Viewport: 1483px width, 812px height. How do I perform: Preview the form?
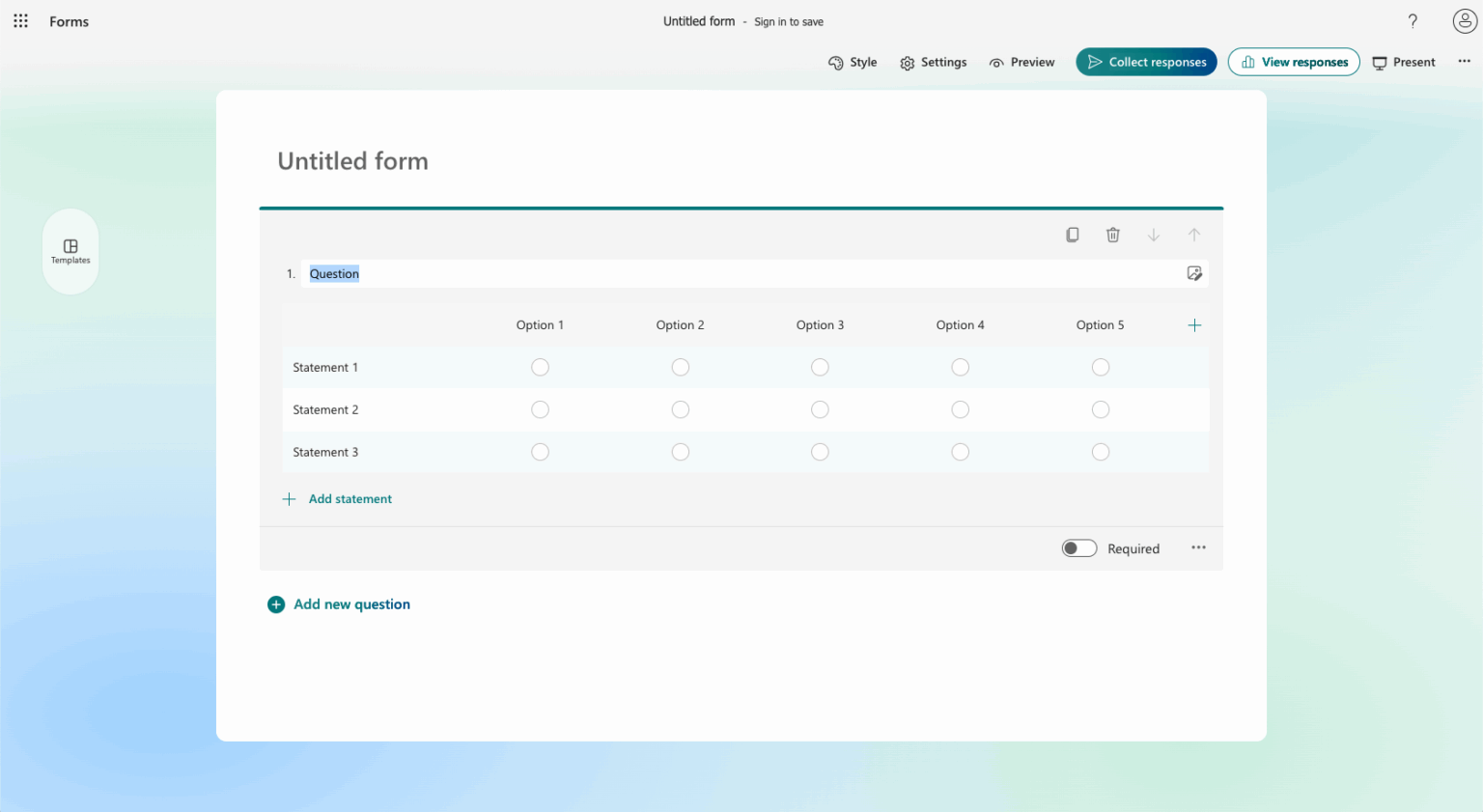point(1021,62)
